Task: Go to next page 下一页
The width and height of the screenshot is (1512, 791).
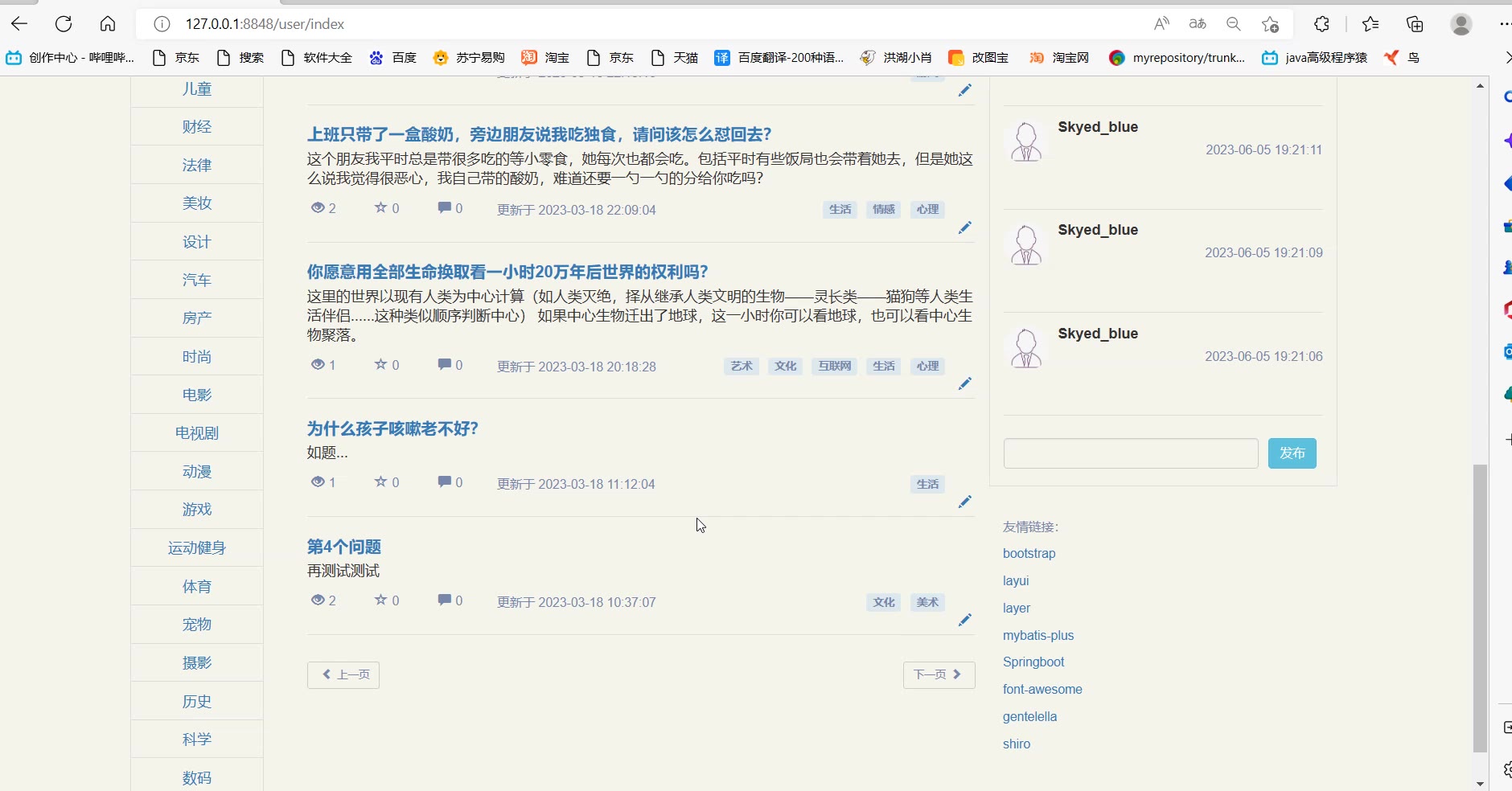Action: click(x=939, y=674)
